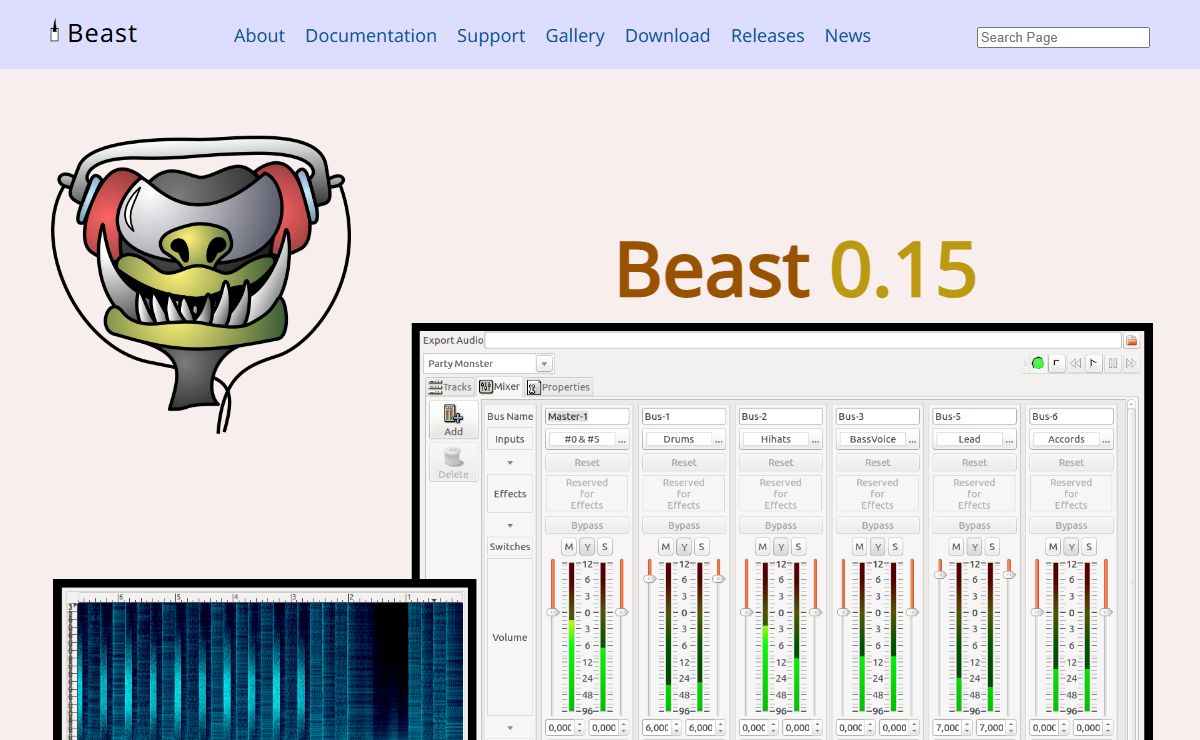Click the play transport button

1094,363
